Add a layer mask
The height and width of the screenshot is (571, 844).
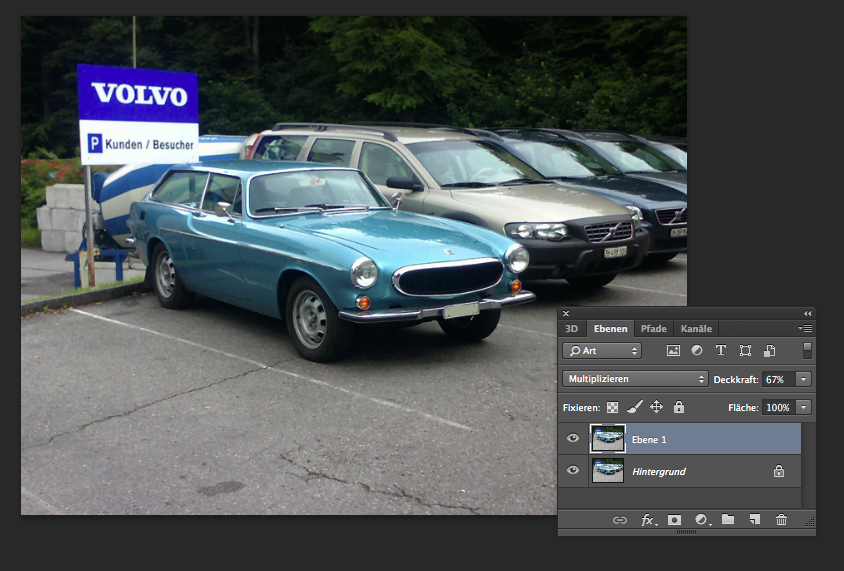[x=674, y=520]
